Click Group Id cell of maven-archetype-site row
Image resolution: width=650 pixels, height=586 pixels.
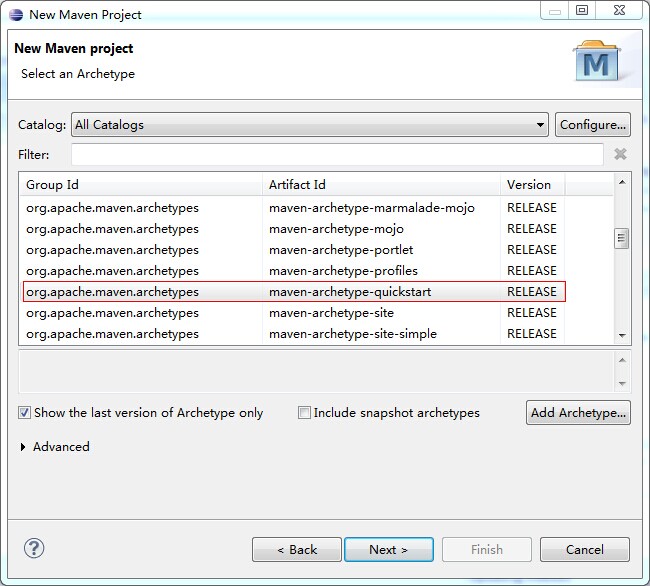coord(112,313)
